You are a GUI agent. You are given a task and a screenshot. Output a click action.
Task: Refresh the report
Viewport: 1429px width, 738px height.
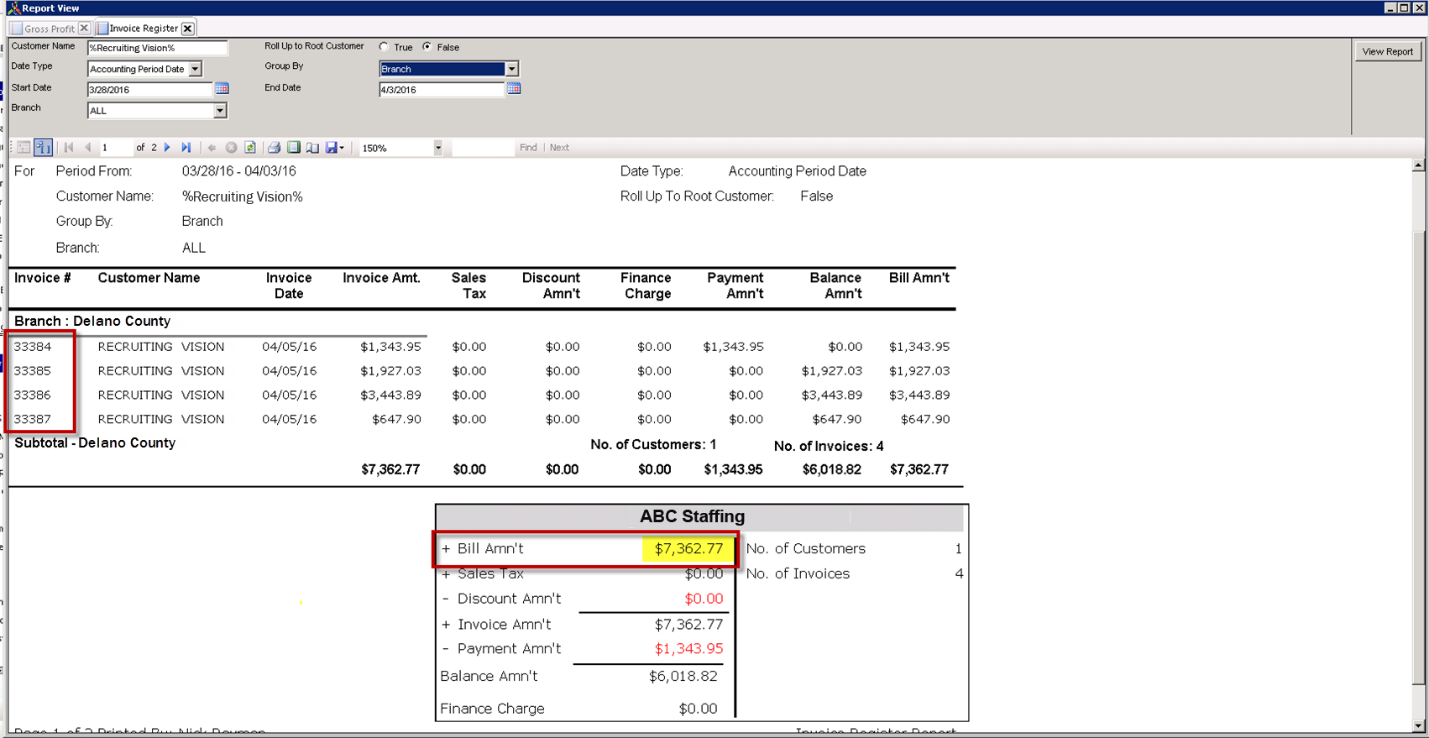pos(250,147)
